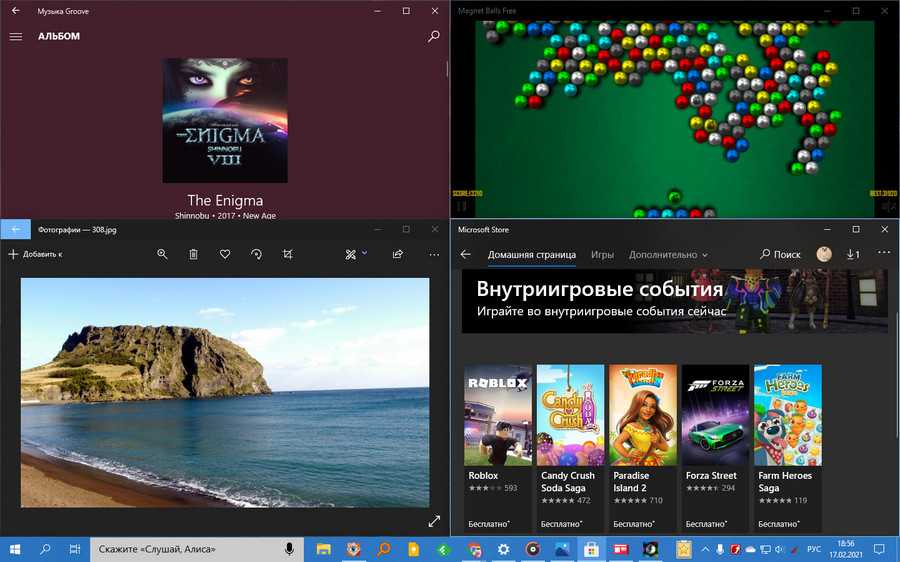Rotate the photo using the rotate icon
Screen dimensions: 900x562
click(x=256, y=254)
